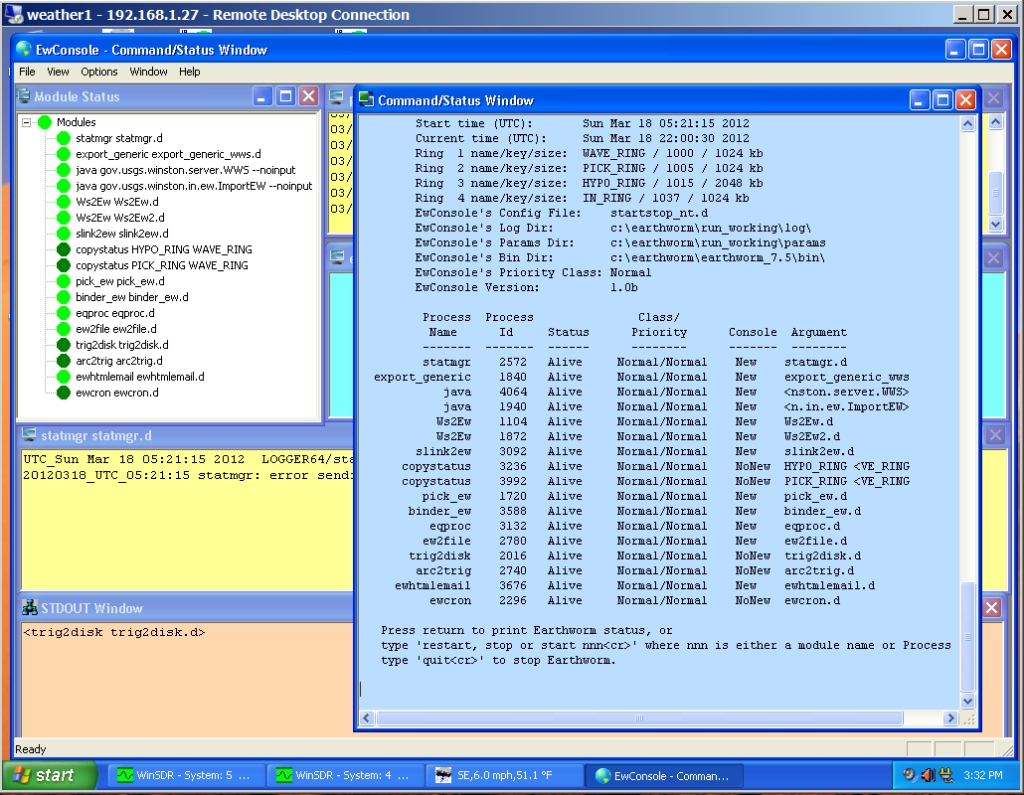Open the File menu

26,72
